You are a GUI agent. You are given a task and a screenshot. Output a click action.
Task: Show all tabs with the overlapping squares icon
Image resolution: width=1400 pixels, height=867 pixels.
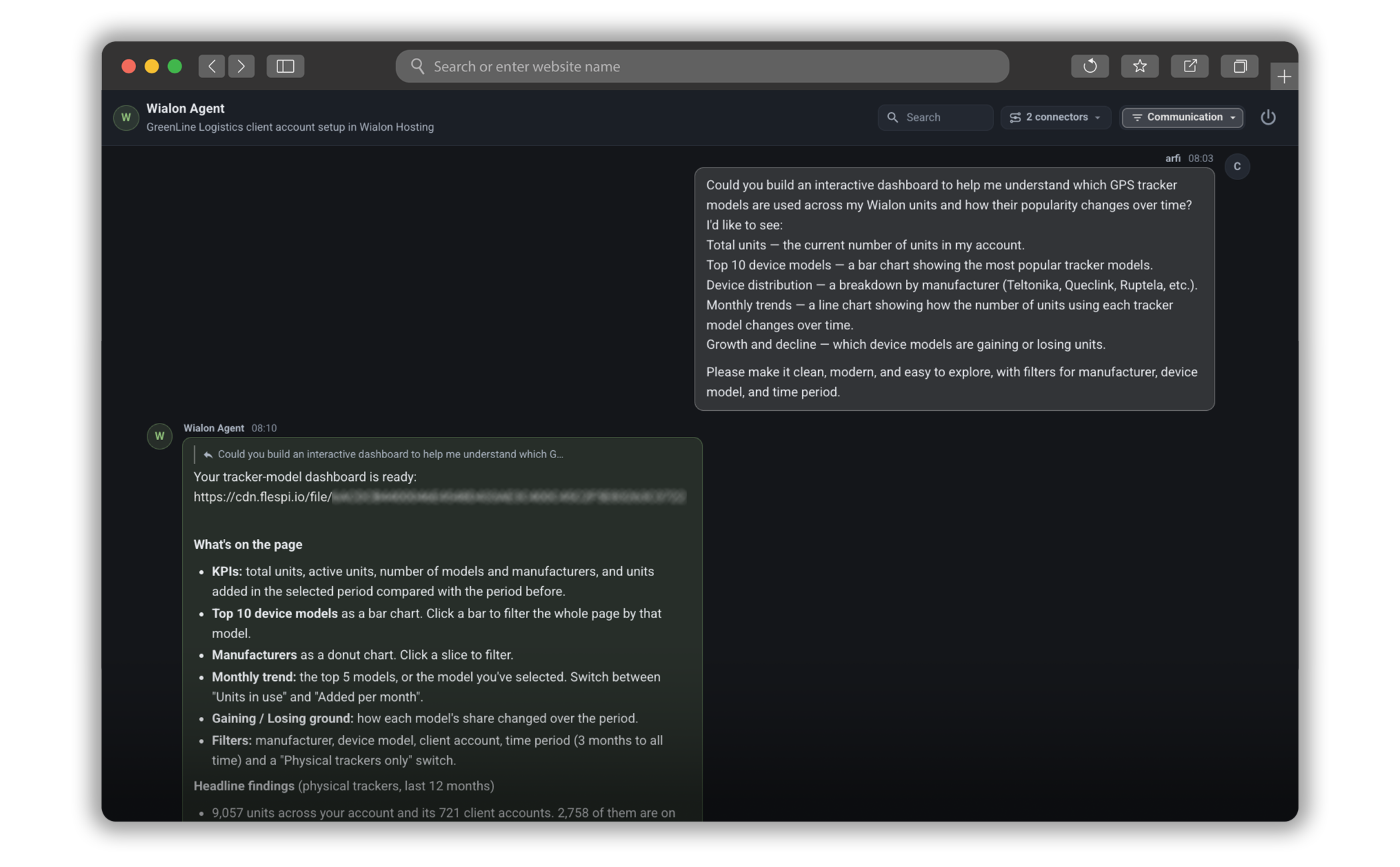point(1240,66)
